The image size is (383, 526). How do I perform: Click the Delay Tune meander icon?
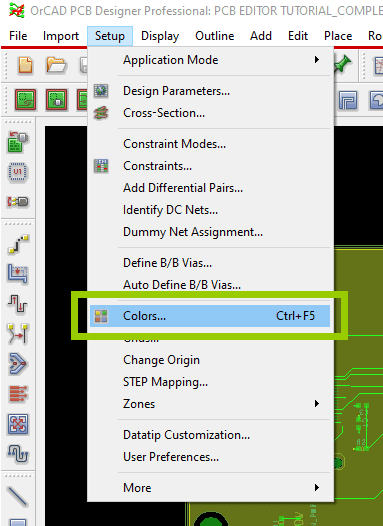tap(18, 454)
